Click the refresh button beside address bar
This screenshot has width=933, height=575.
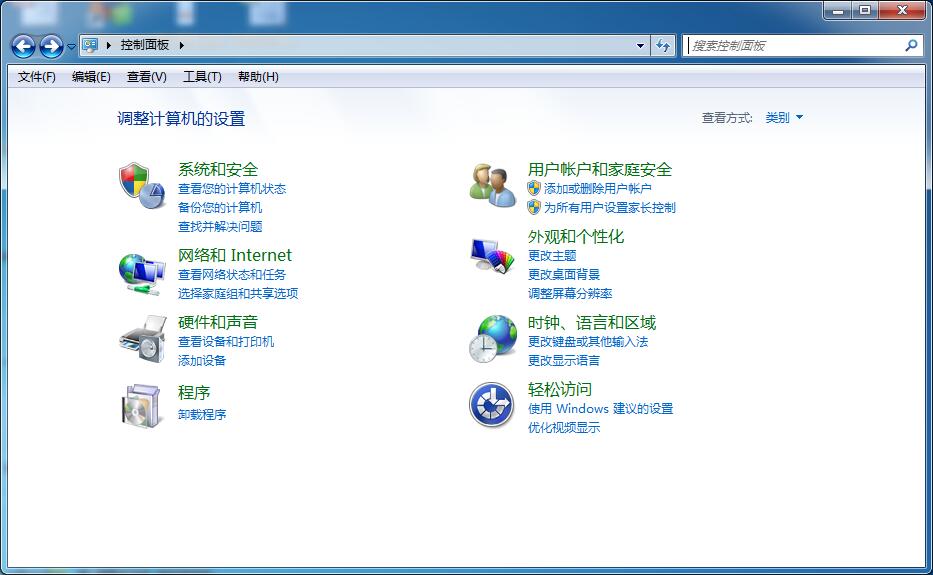click(x=663, y=45)
